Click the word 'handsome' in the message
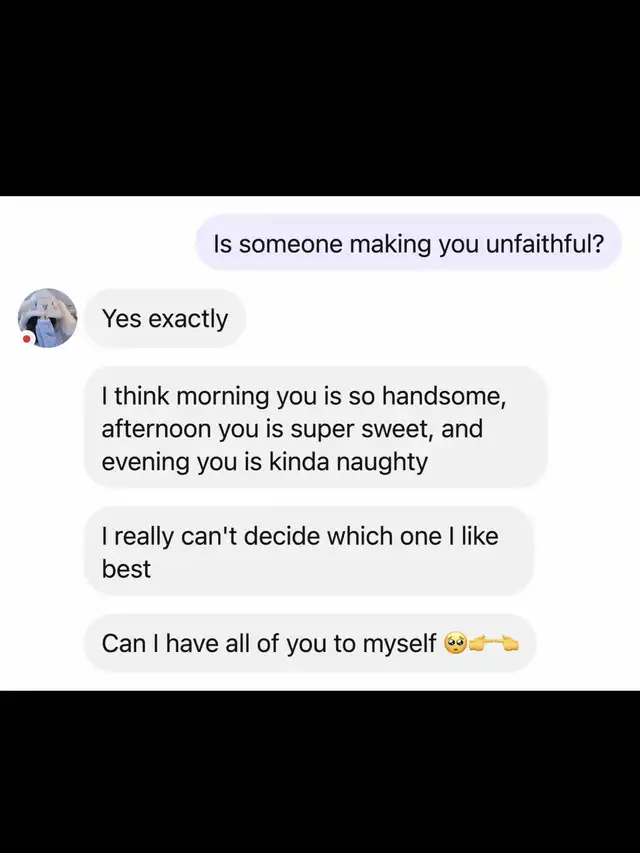The height and width of the screenshot is (853, 640). (x=442, y=395)
